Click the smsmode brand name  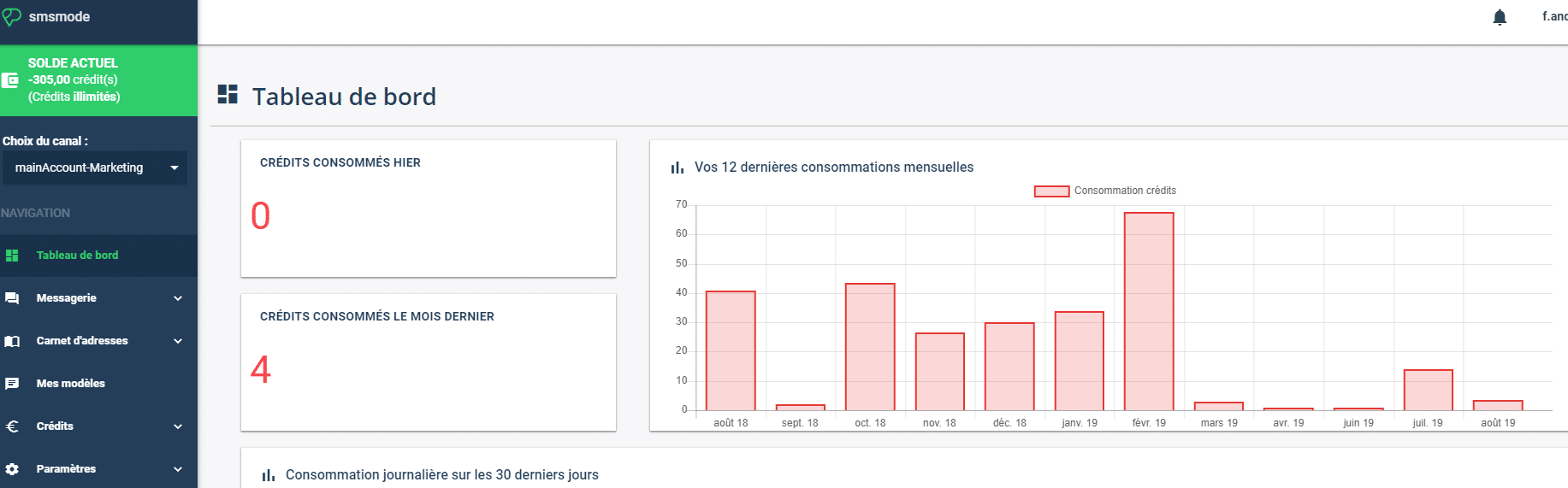59,17
